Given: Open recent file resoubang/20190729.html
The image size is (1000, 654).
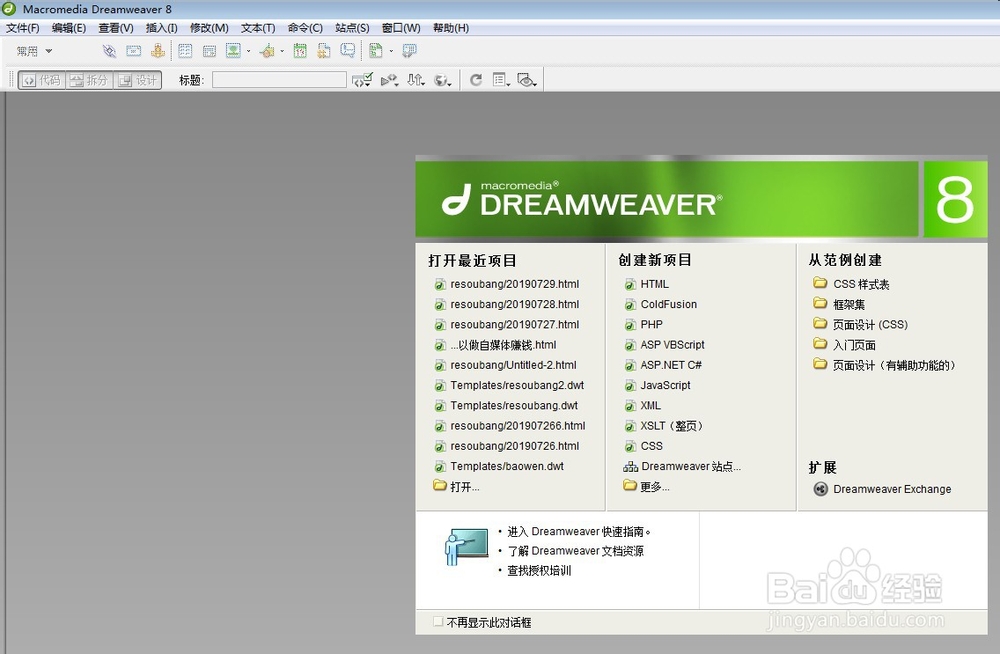Looking at the screenshot, I should click(514, 285).
